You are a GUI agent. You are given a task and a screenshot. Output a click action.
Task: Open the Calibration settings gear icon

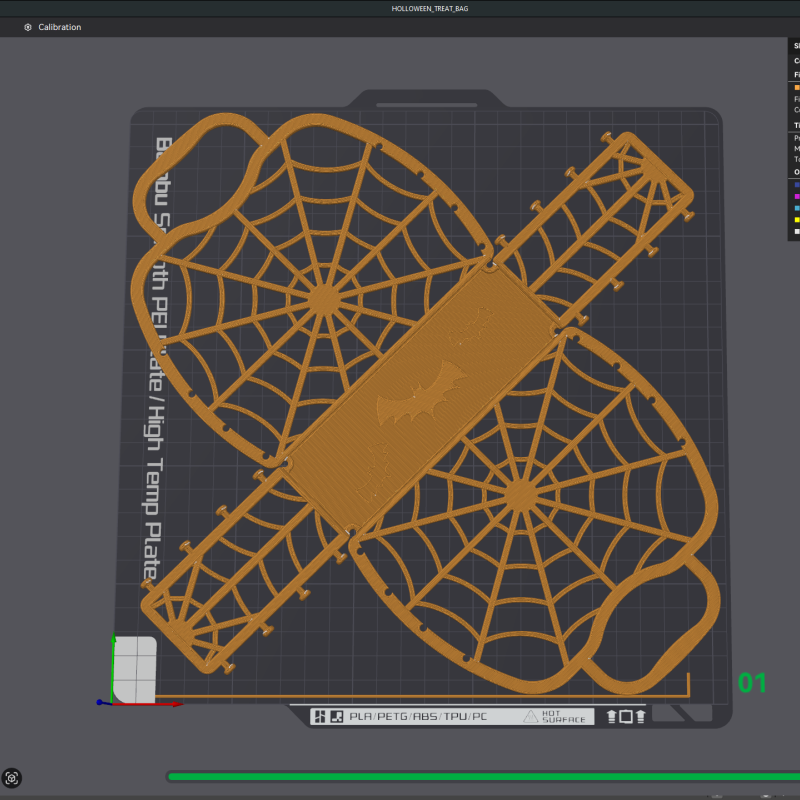click(x=26, y=27)
